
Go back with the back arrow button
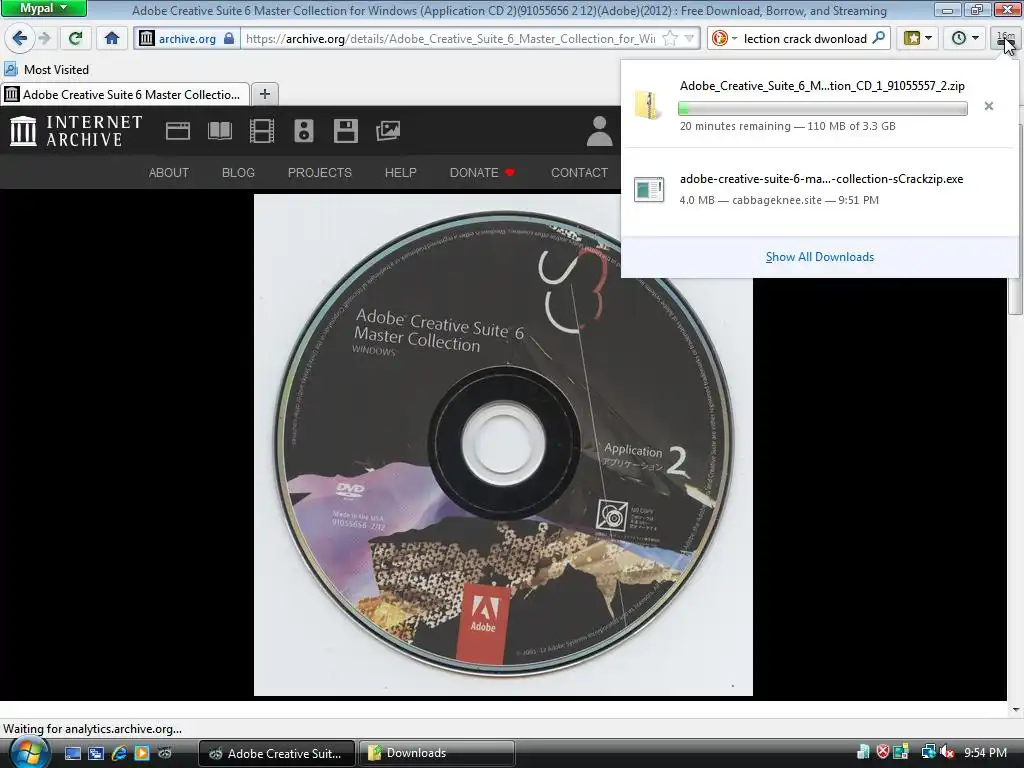click(20, 38)
